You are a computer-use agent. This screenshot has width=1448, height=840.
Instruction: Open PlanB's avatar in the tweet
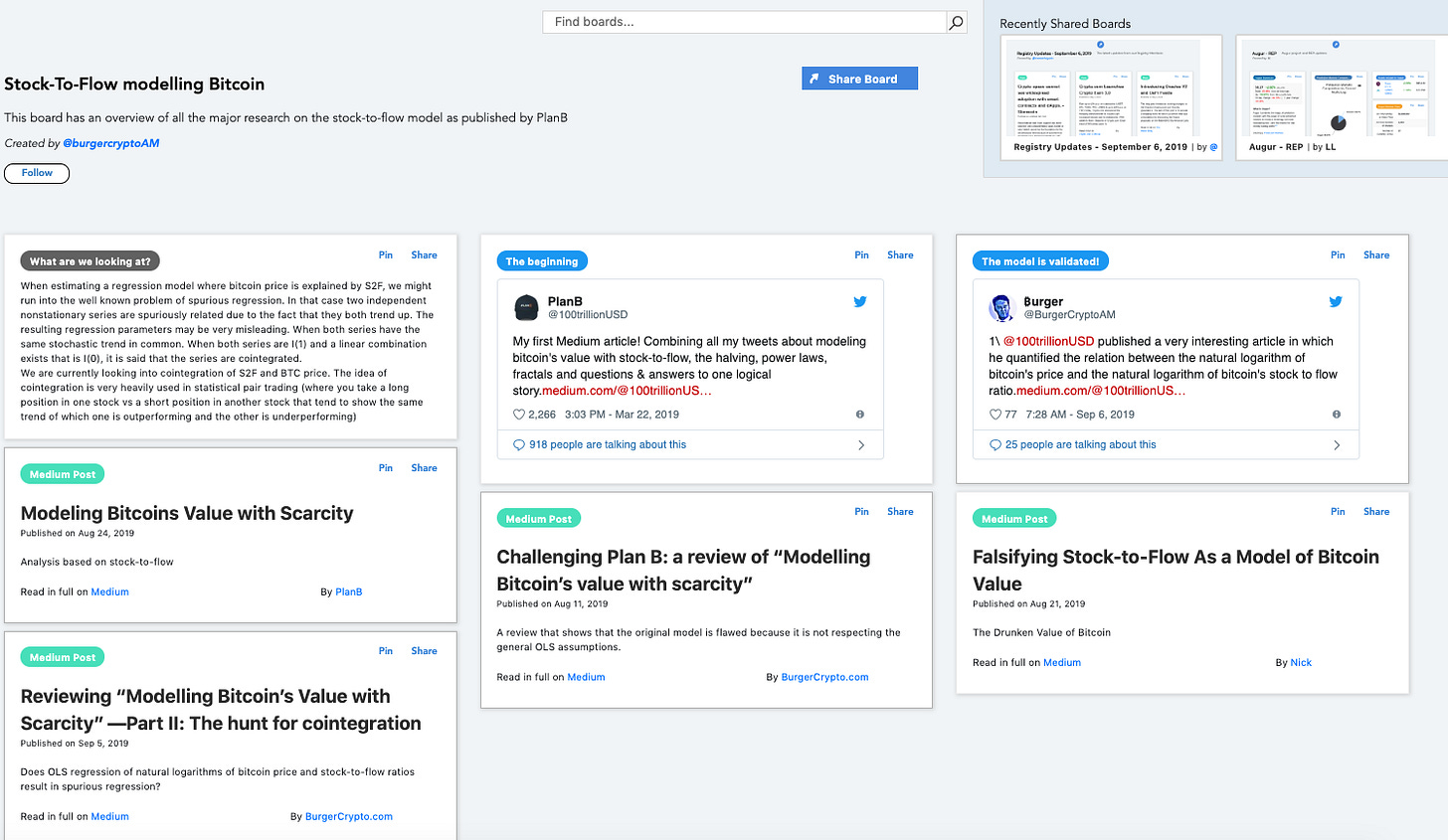click(x=526, y=307)
